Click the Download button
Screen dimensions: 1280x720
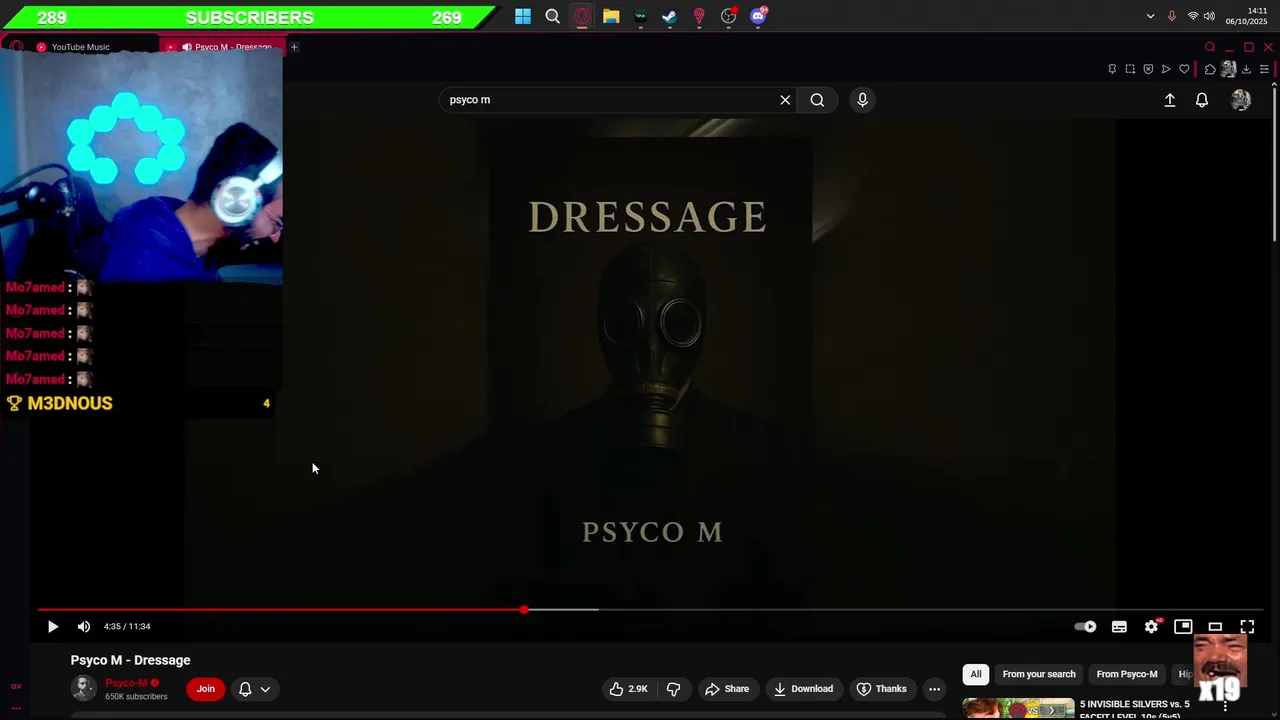(x=803, y=689)
